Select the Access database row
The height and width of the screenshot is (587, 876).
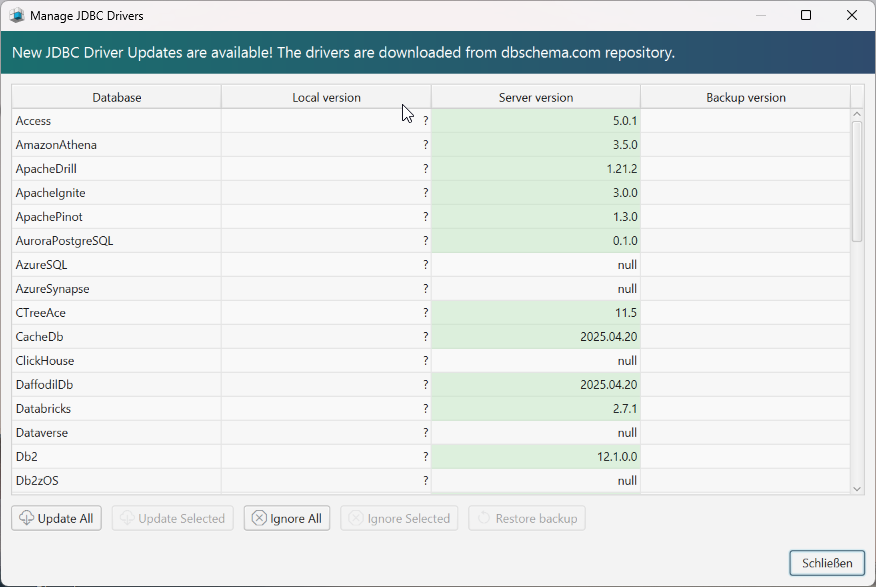tap(431, 121)
